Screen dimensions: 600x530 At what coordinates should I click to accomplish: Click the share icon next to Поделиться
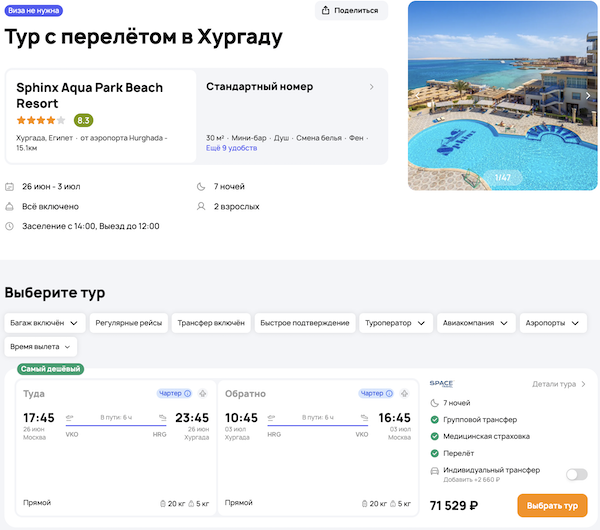point(327,11)
